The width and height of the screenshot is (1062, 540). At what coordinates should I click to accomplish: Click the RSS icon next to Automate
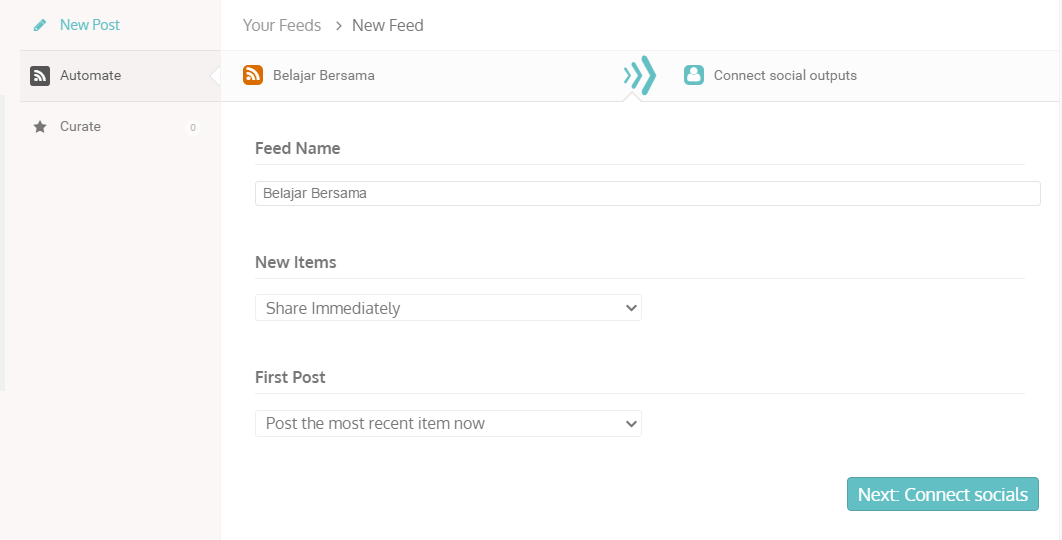[x=40, y=76]
